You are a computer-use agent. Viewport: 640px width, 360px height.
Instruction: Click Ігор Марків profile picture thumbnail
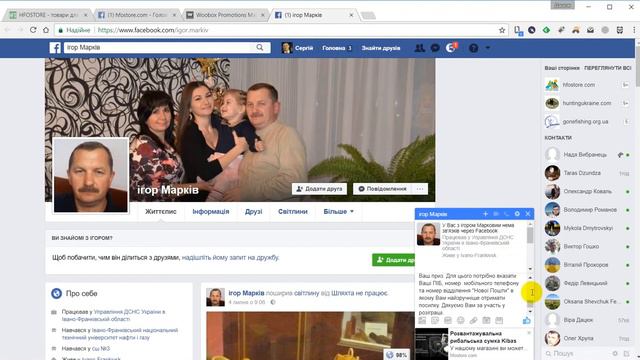click(91, 175)
